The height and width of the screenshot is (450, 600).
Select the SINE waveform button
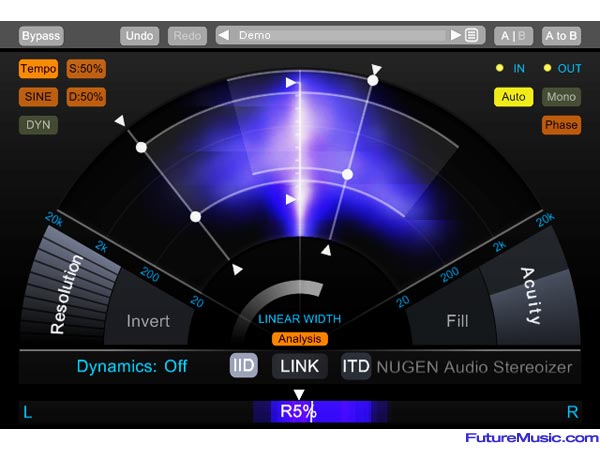pos(38,97)
